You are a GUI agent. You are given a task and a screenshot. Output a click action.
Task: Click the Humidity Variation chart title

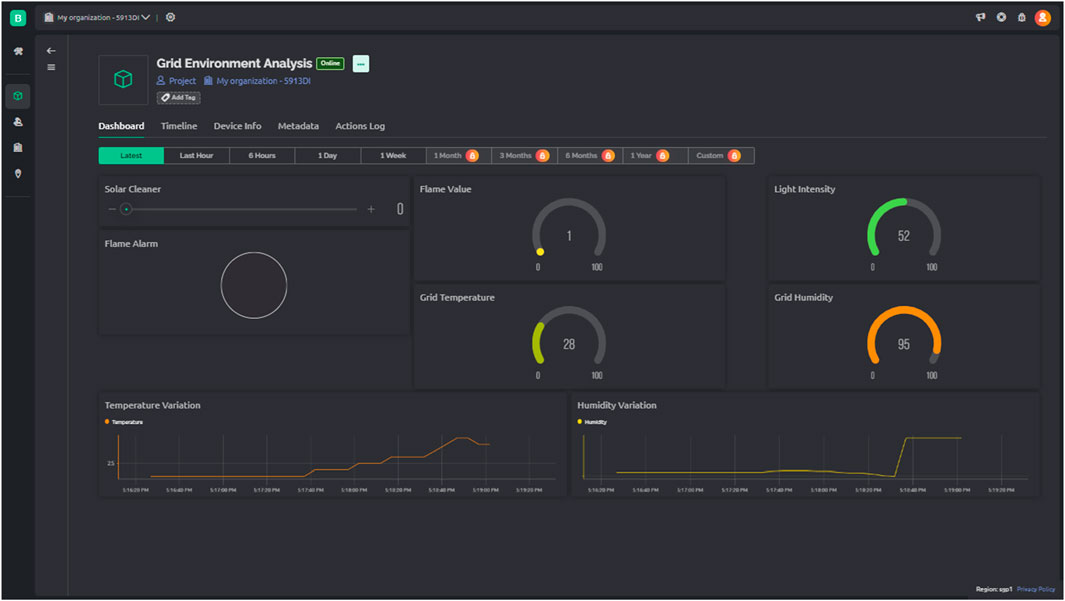tap(617, 405)
